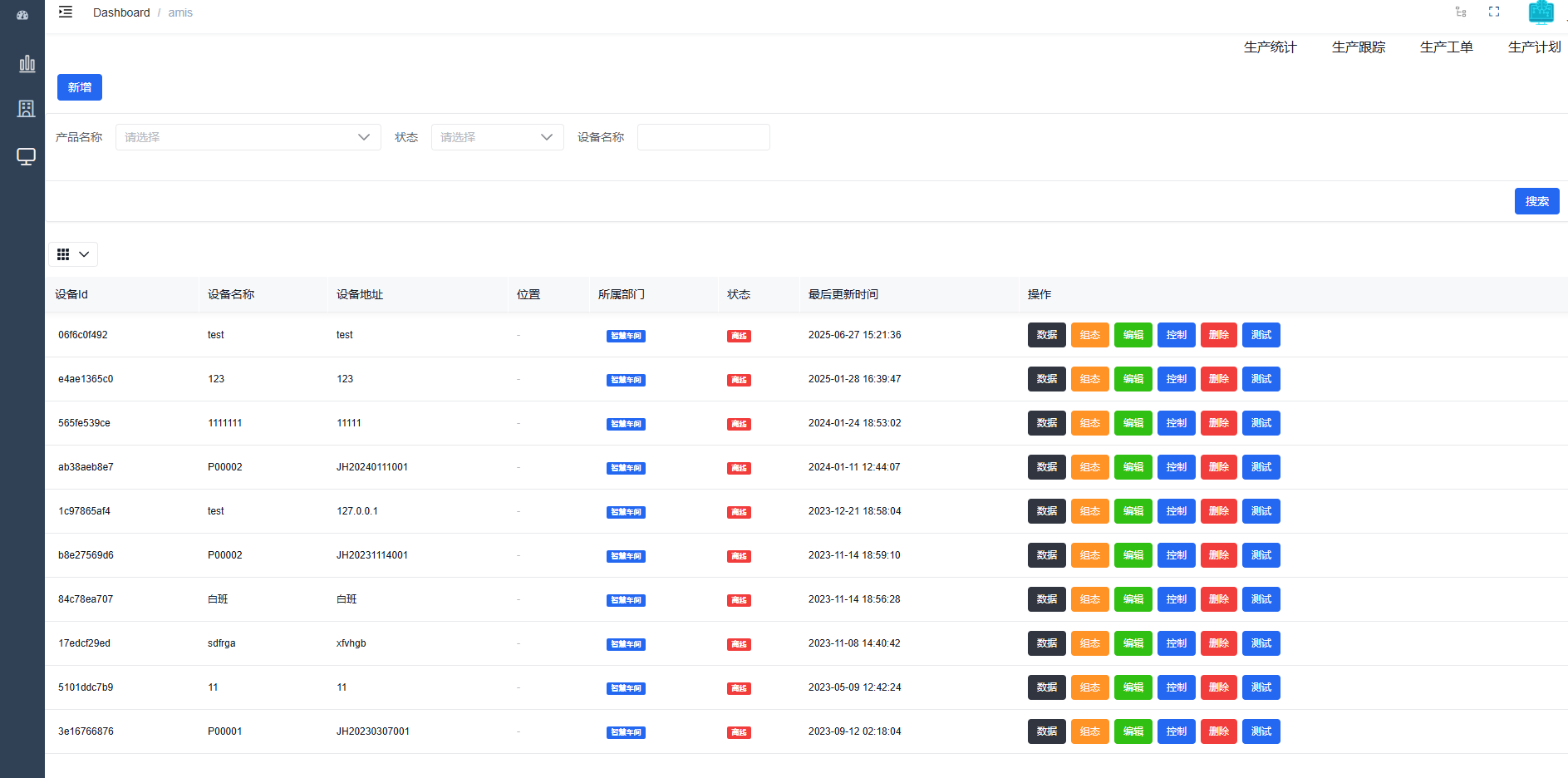Open the 生产计划 menu
The image size is (1568, 778).
pos(1535,47)
